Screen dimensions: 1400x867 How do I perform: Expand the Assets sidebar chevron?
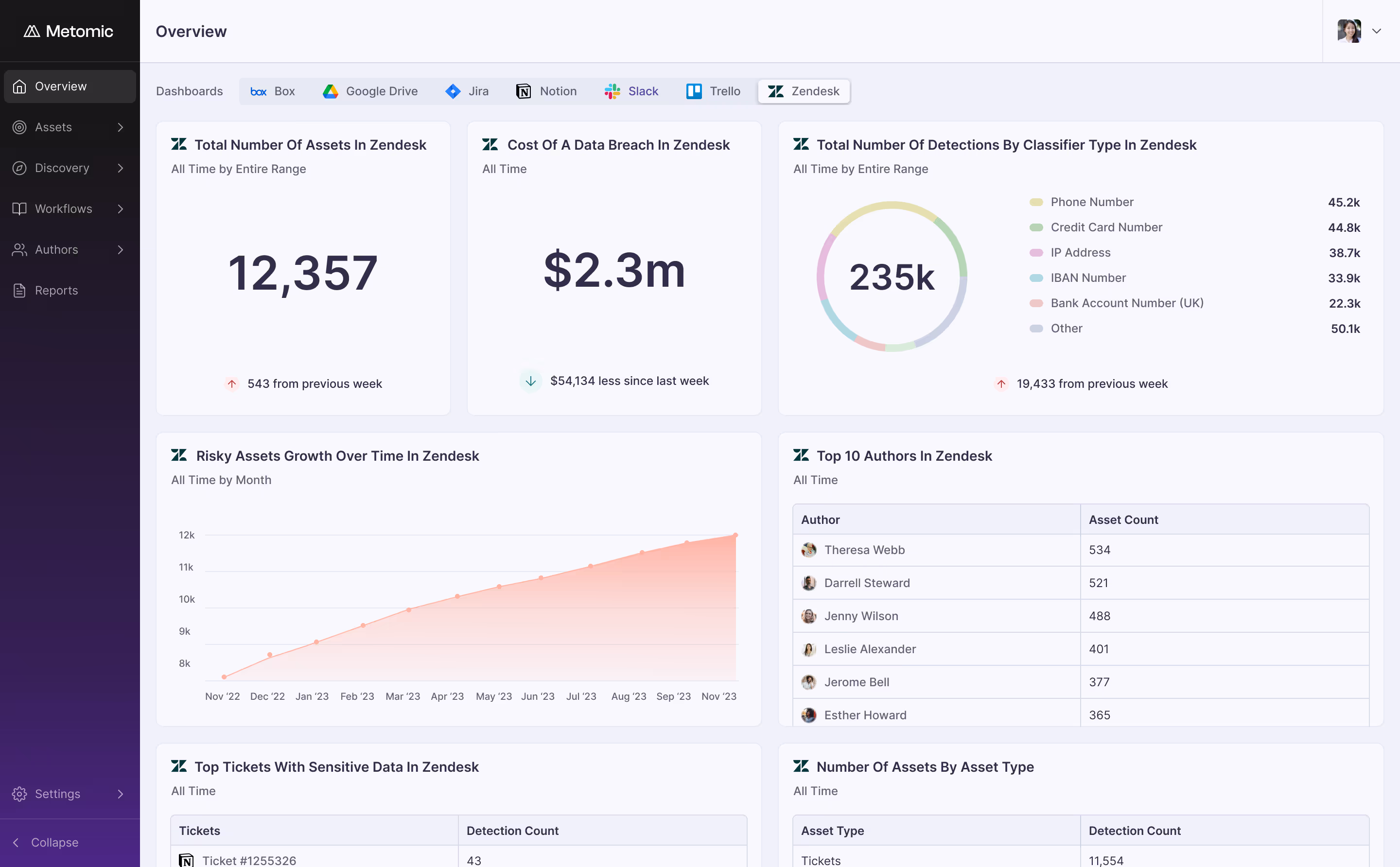(121, 127)
